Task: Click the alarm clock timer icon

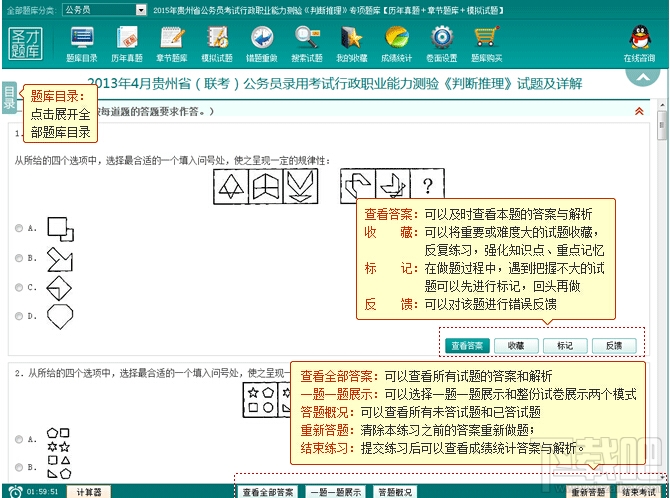Action: 16,492
